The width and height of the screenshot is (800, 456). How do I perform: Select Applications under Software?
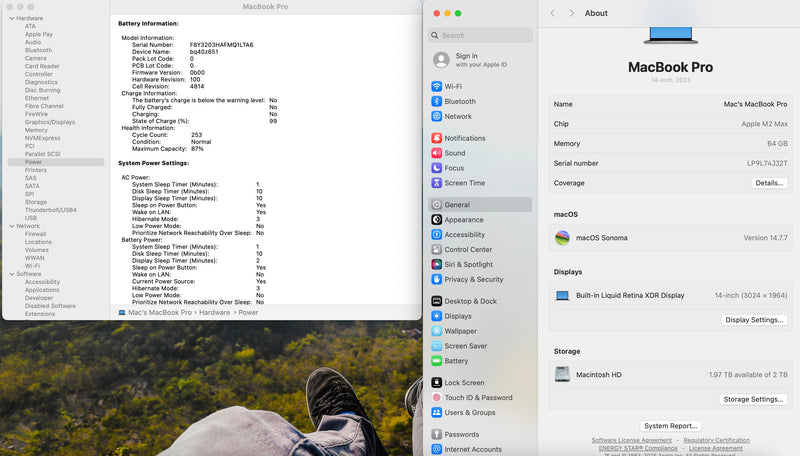[x=42, y=290]
